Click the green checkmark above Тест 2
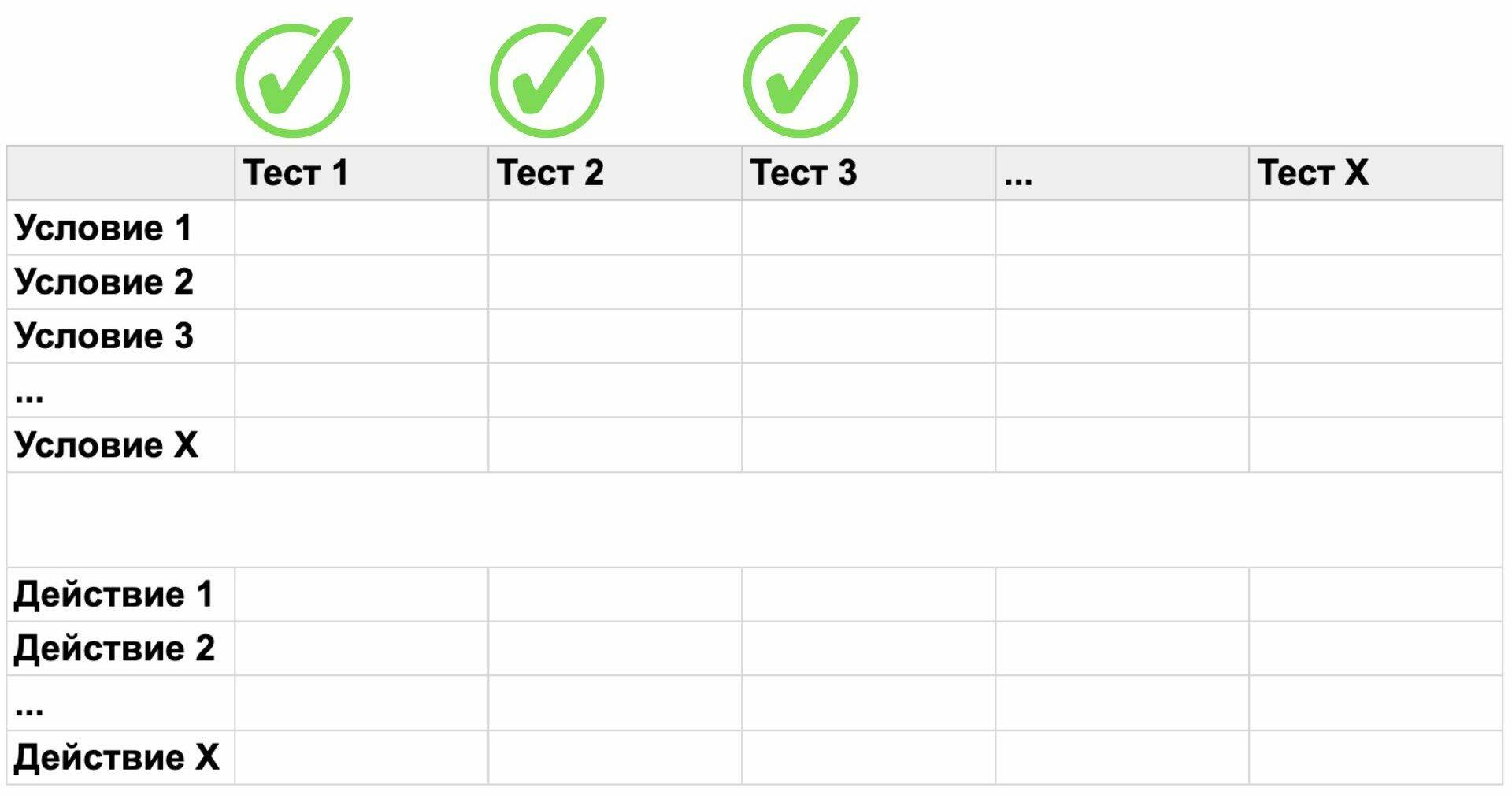Viewport: 1512px width, 795px height. tap(547, 80)
